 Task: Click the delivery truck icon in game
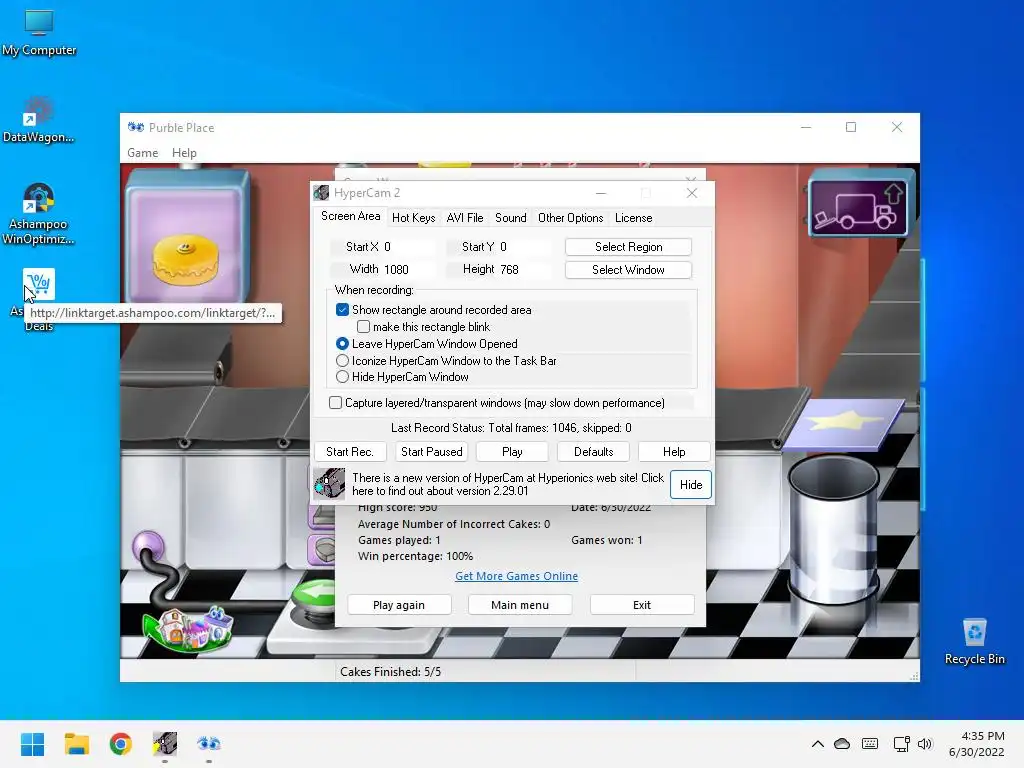[x=858, y=207]
